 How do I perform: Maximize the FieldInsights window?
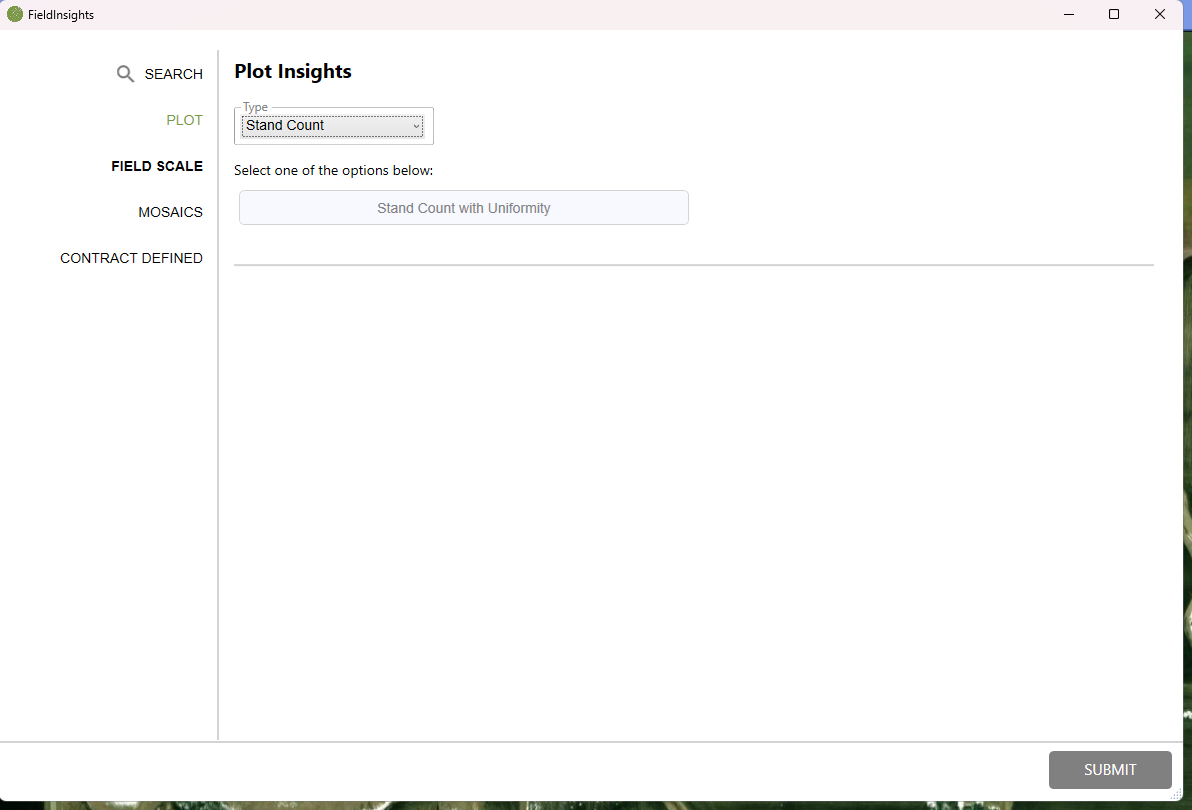click(x=1114, y=14)
